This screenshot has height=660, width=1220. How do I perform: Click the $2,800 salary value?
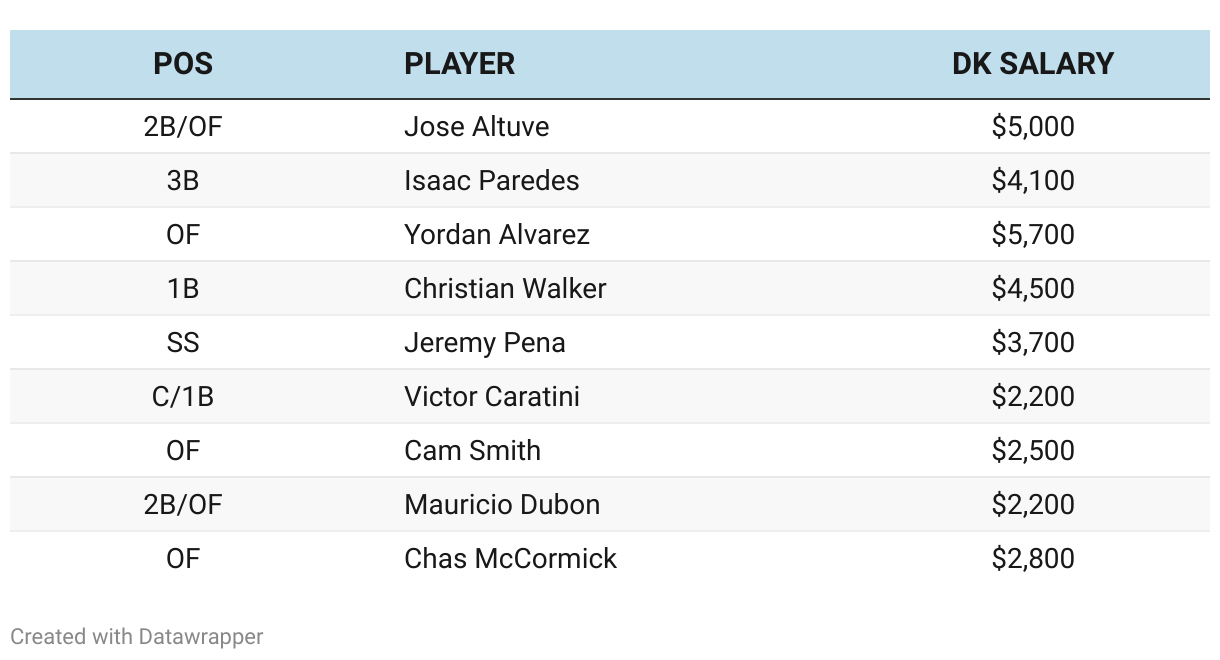(1033, 559)
